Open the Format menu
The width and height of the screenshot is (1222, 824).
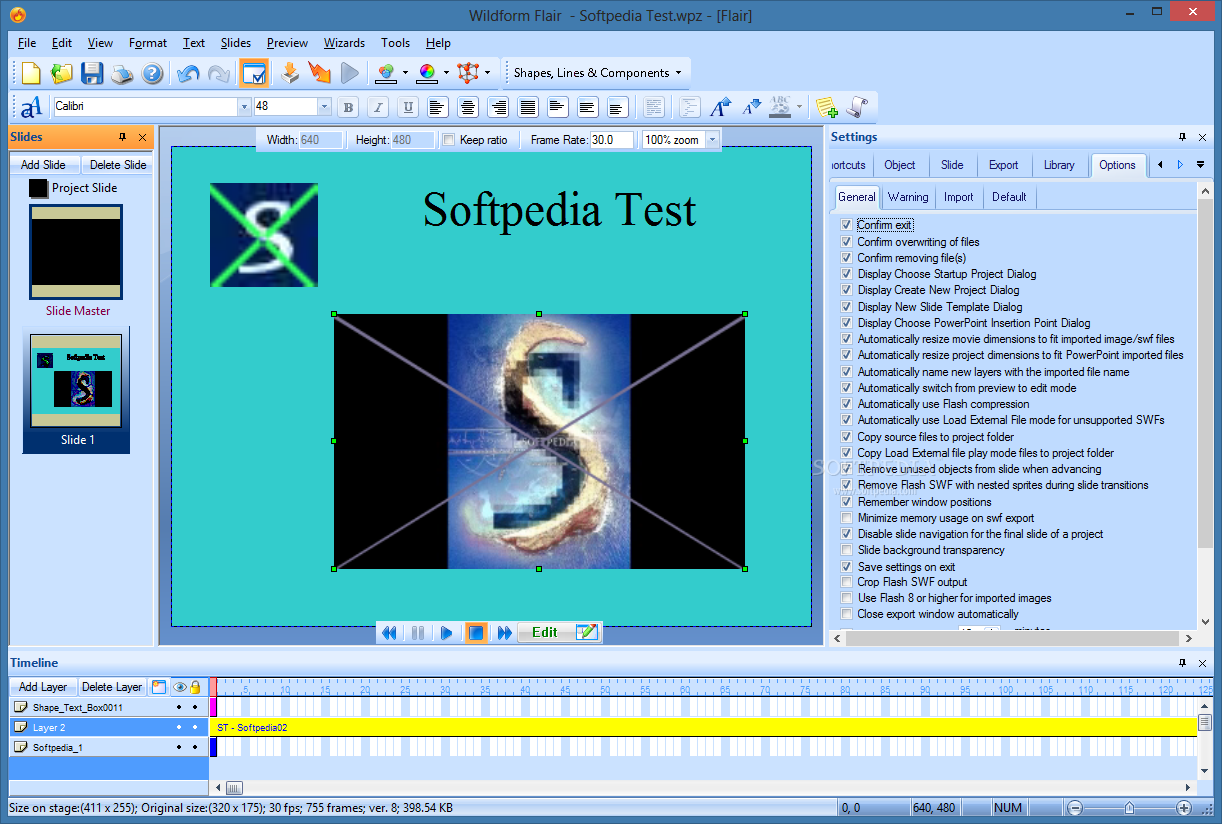click(x=148, y=43)
